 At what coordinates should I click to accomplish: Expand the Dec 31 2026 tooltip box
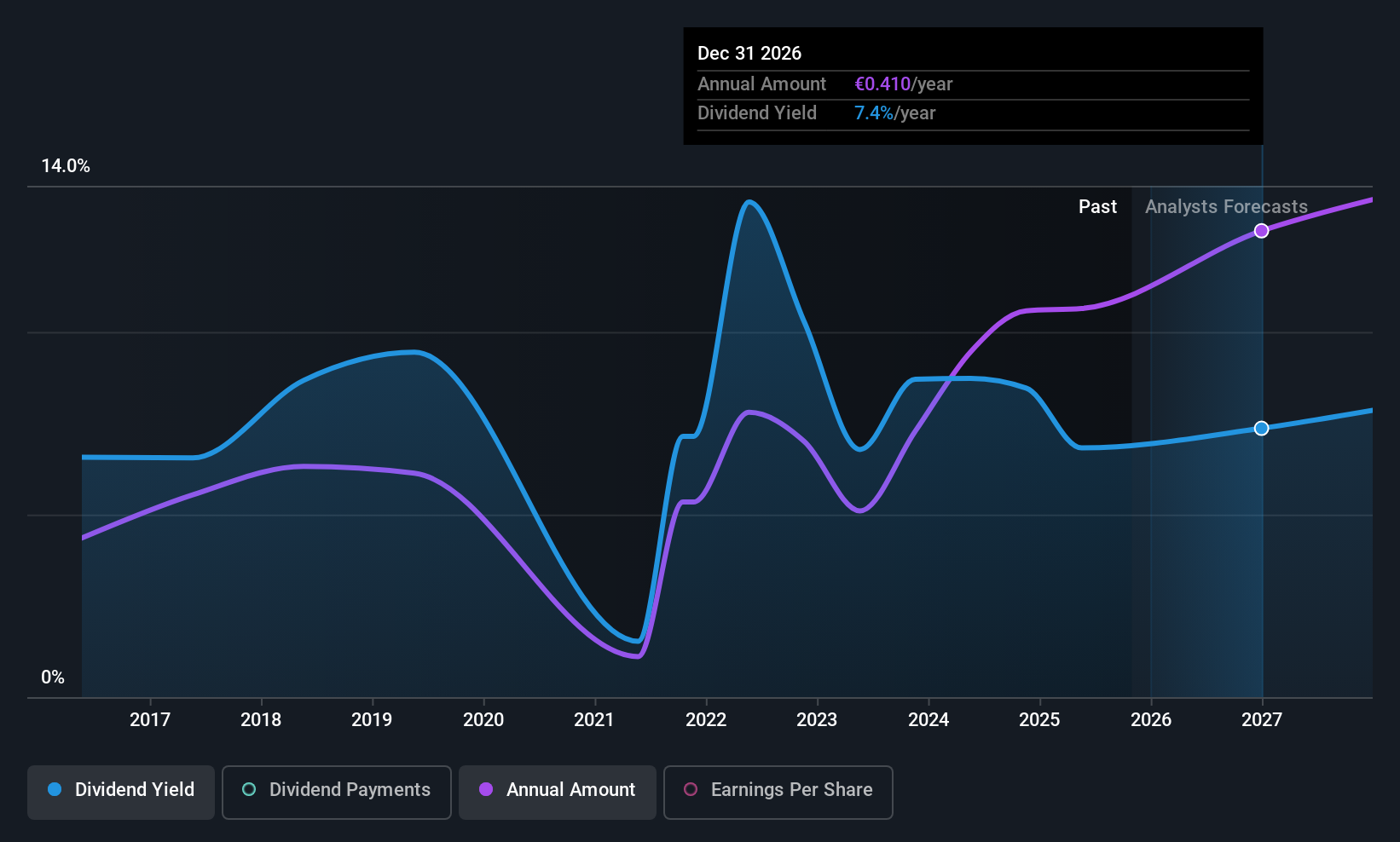click(x=972, y=85)
